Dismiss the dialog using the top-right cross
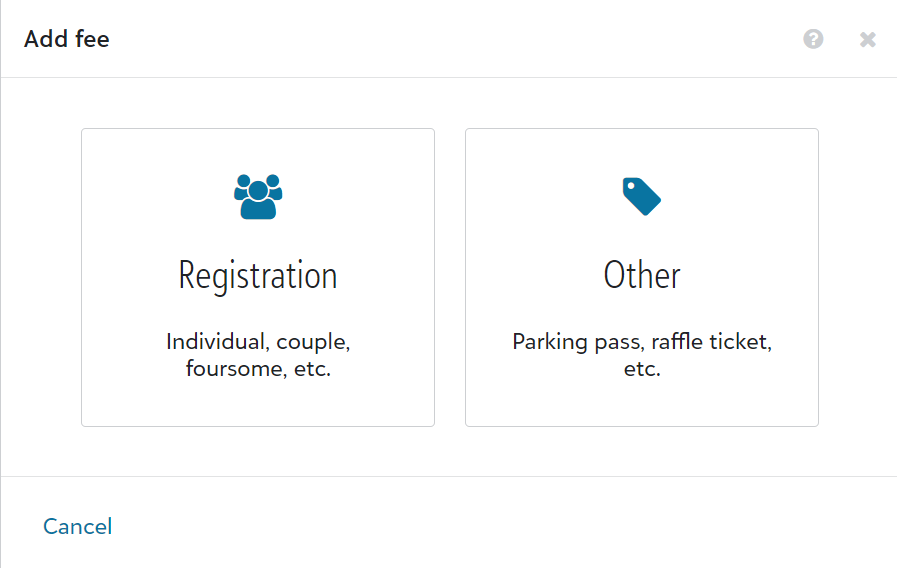The height and width of the screenshot is (568, 897). coord(868,39)
